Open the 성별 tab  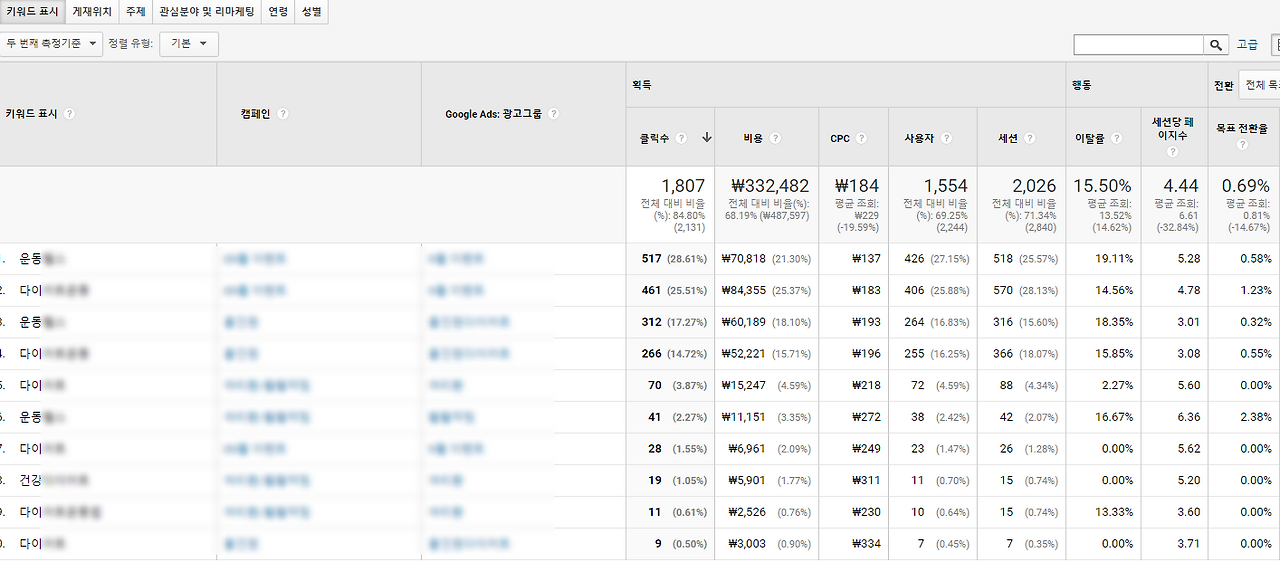[x=312, y=12]
